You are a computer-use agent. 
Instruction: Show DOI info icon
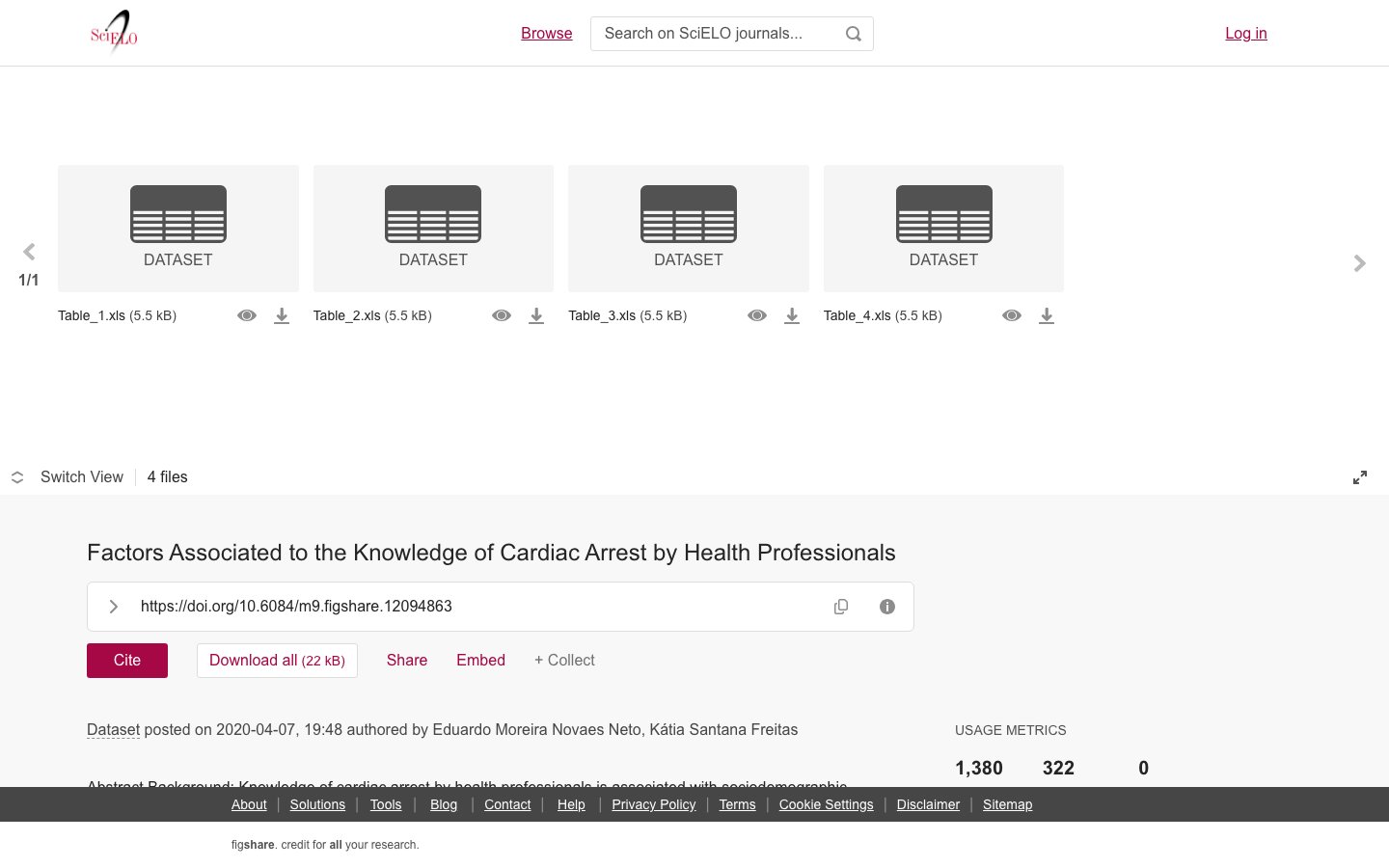coord(887,607)
